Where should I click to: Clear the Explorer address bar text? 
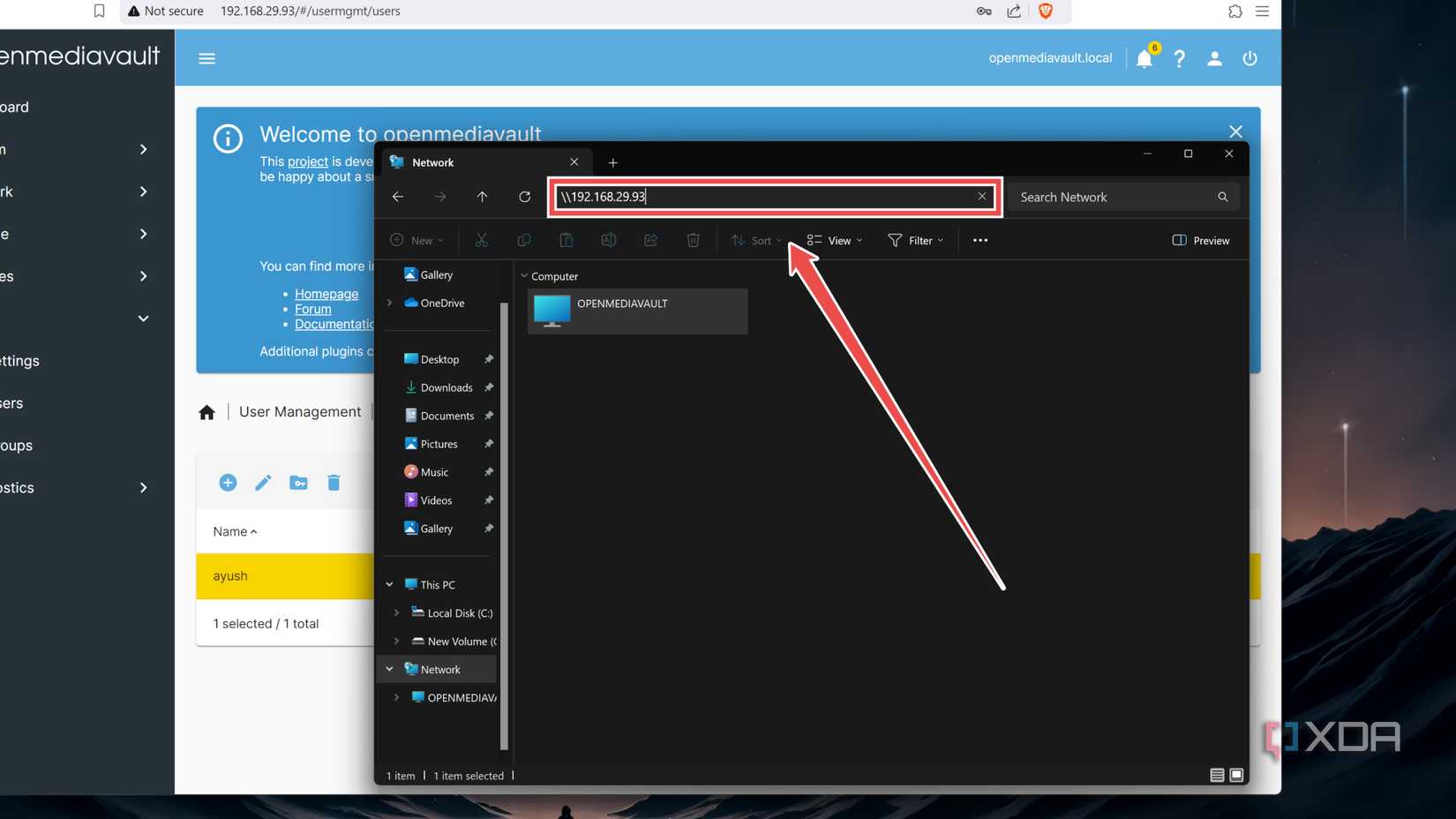coord(981,196)
